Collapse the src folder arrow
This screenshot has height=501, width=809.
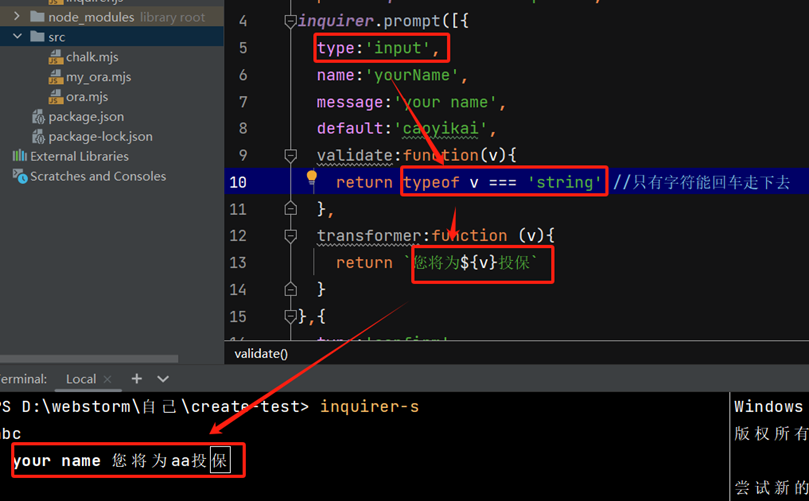(17, 37)
